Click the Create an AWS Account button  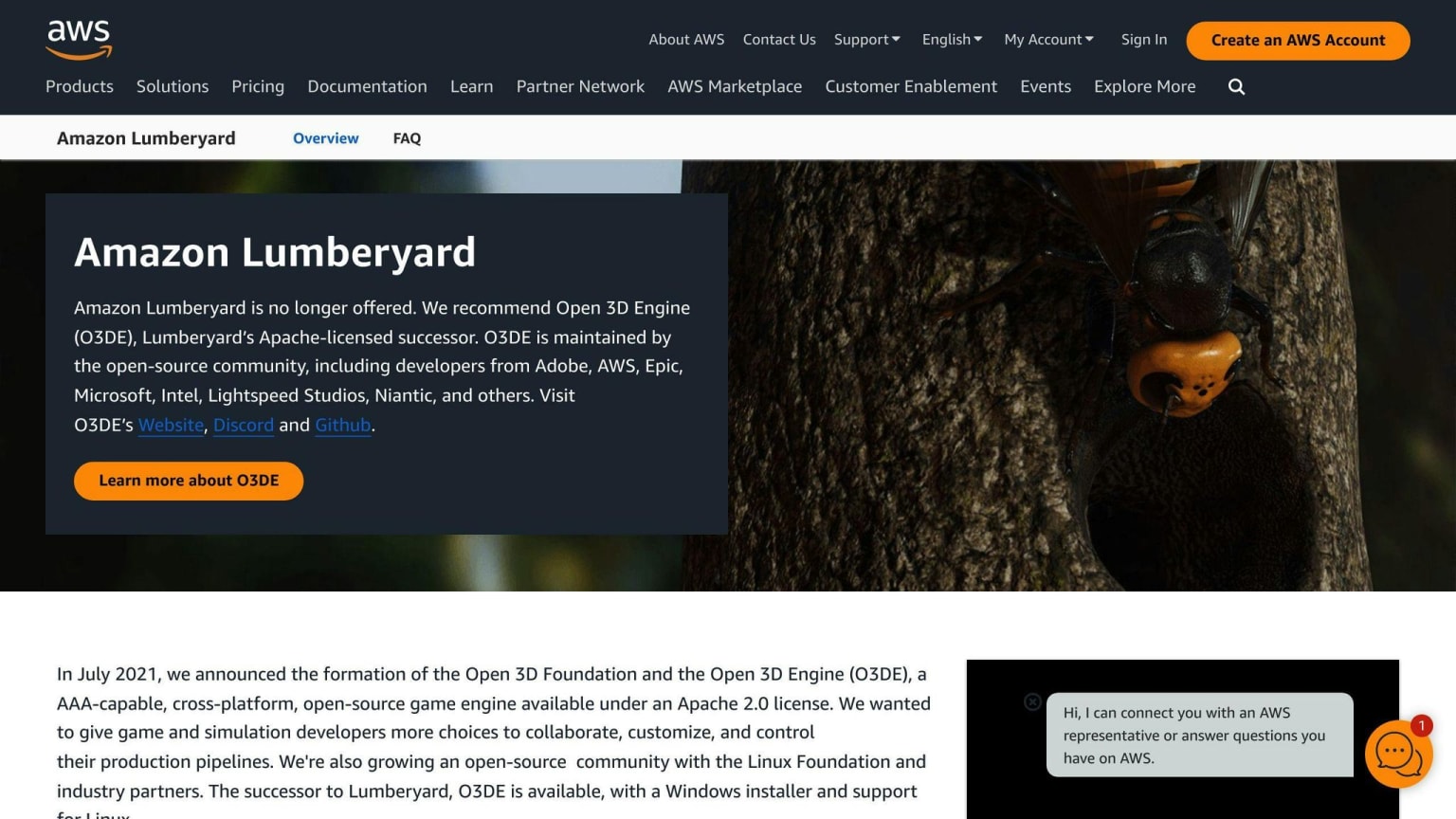coord(1298,41)
